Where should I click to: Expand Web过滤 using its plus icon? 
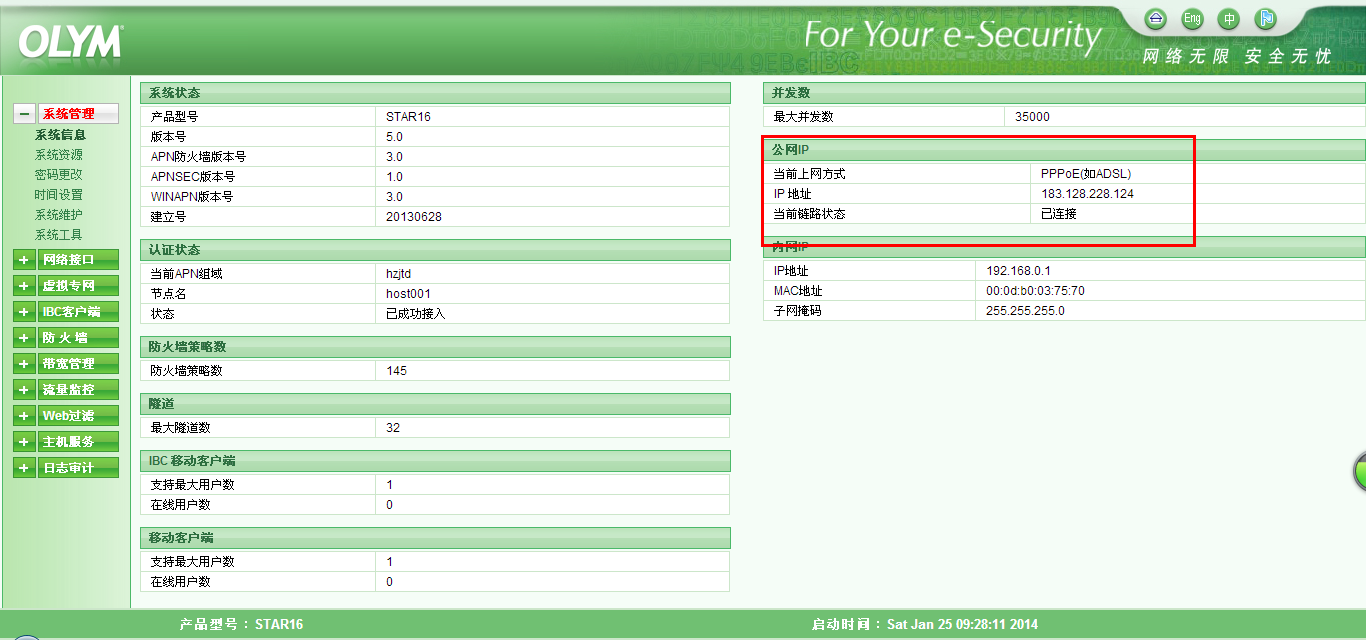pyautogui.click(x=24, y=416)
